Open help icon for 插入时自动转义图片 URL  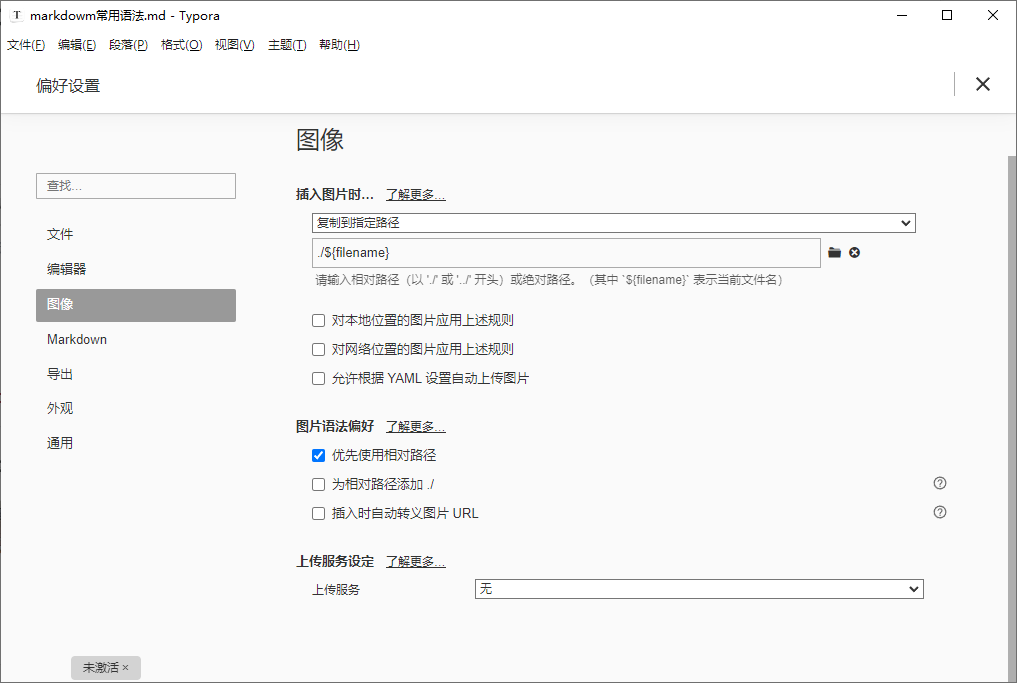939,512
